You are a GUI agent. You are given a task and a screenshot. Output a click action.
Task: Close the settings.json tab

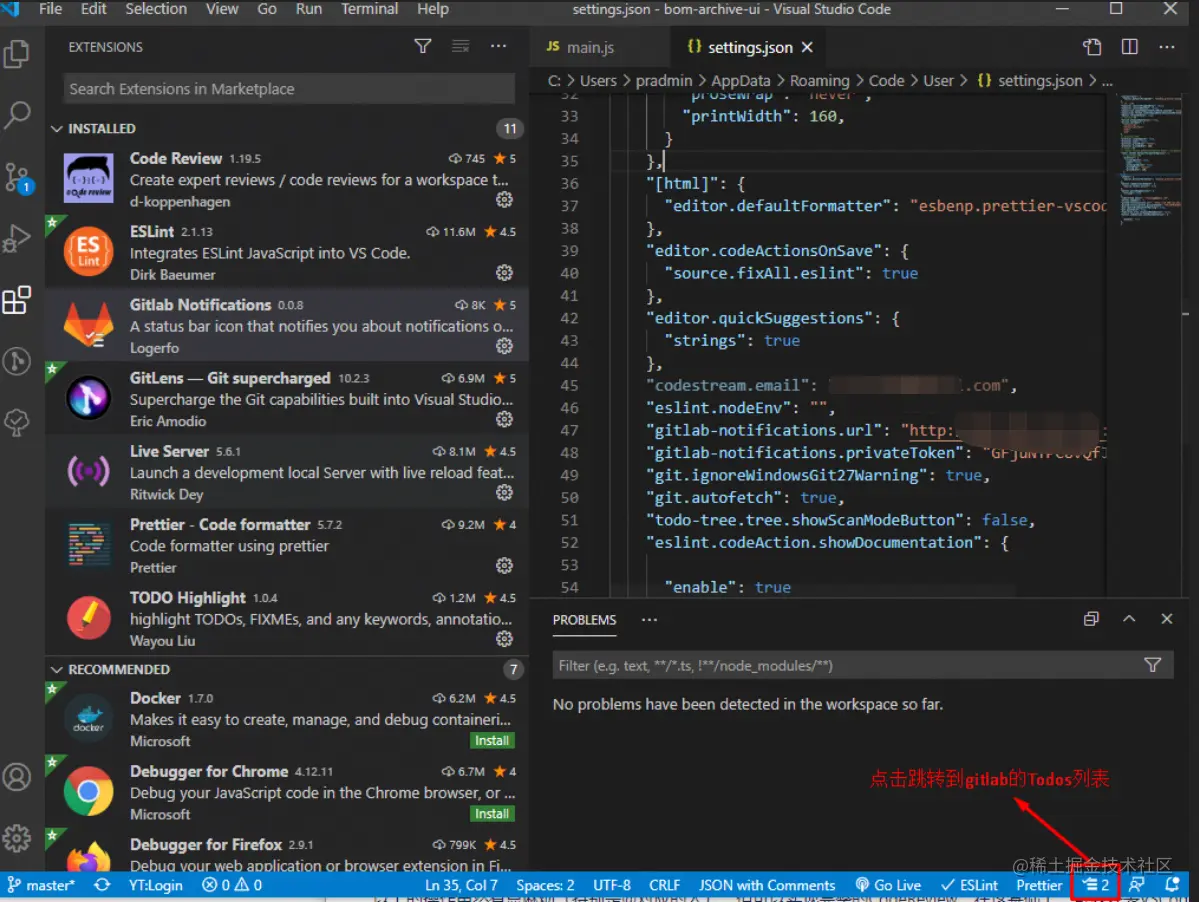pyautogui.click(x=807, y=47)
